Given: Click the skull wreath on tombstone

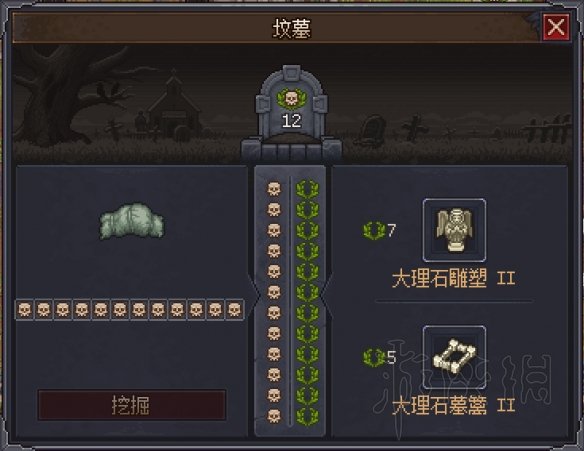Looking at the screenshot, I should point(291,99).
